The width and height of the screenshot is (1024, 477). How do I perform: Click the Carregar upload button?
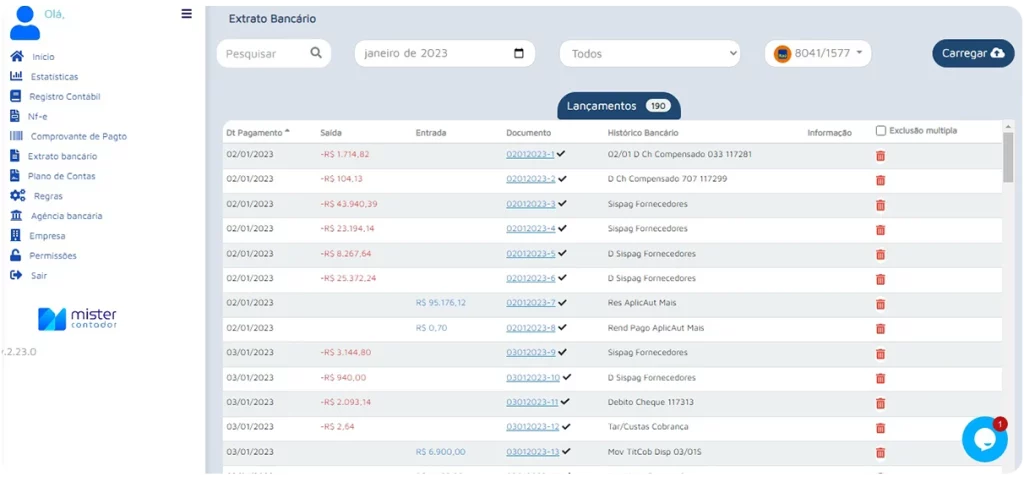point(972,54)
